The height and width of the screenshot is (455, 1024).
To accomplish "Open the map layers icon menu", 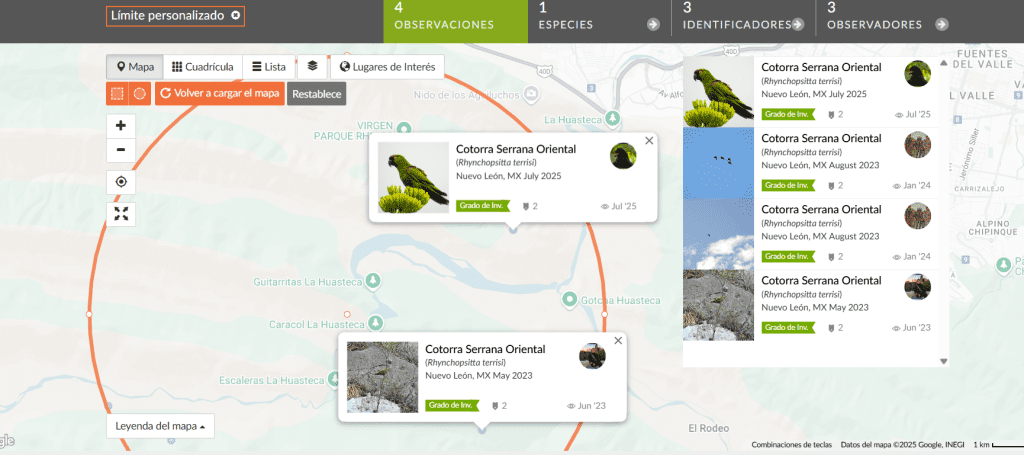I will pyautogui.click(x=312, y=67).
